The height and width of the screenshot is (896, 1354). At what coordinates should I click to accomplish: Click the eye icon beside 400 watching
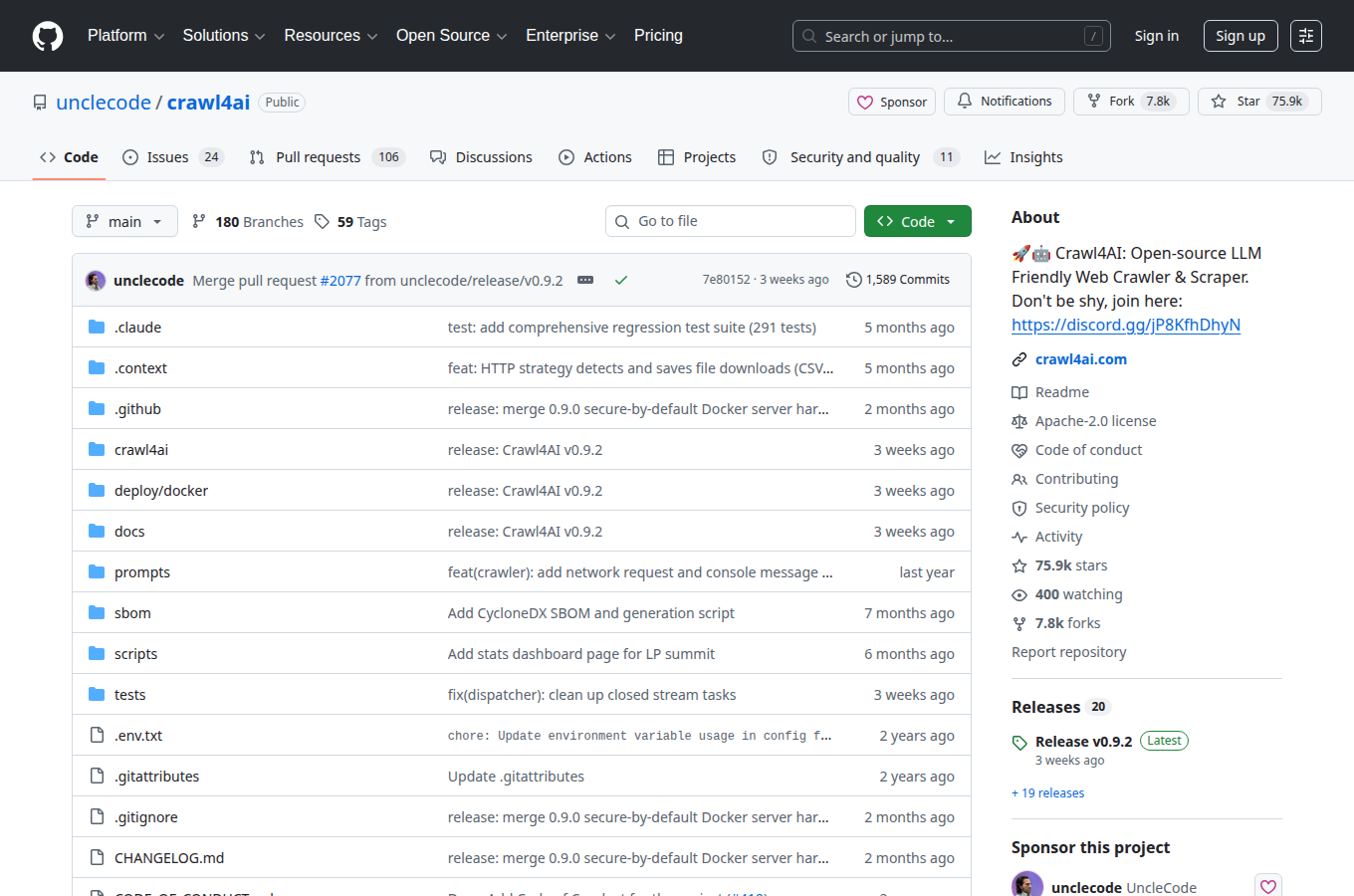coord(1019,594)
